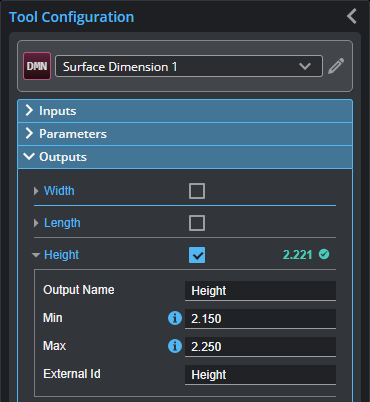Screen dimensions: 370x402
Task: Collapse the Outputs section
Action: click(185, 157)
